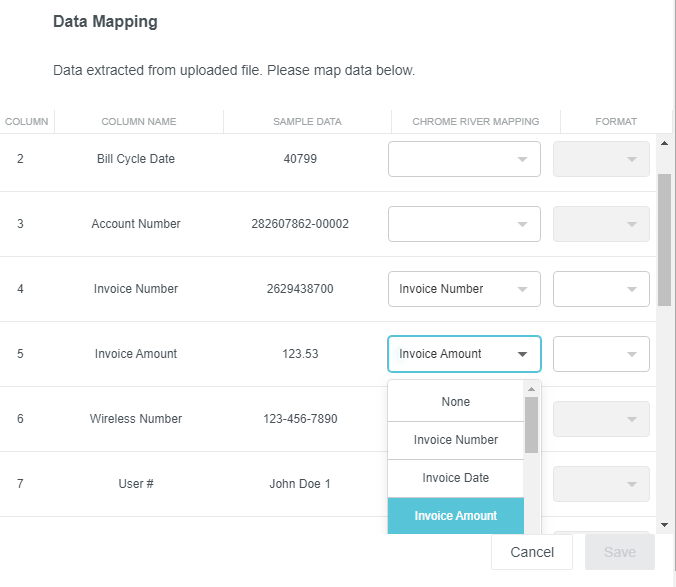Open Bill Cycle Date mapping dropdown

coord(464,159)
